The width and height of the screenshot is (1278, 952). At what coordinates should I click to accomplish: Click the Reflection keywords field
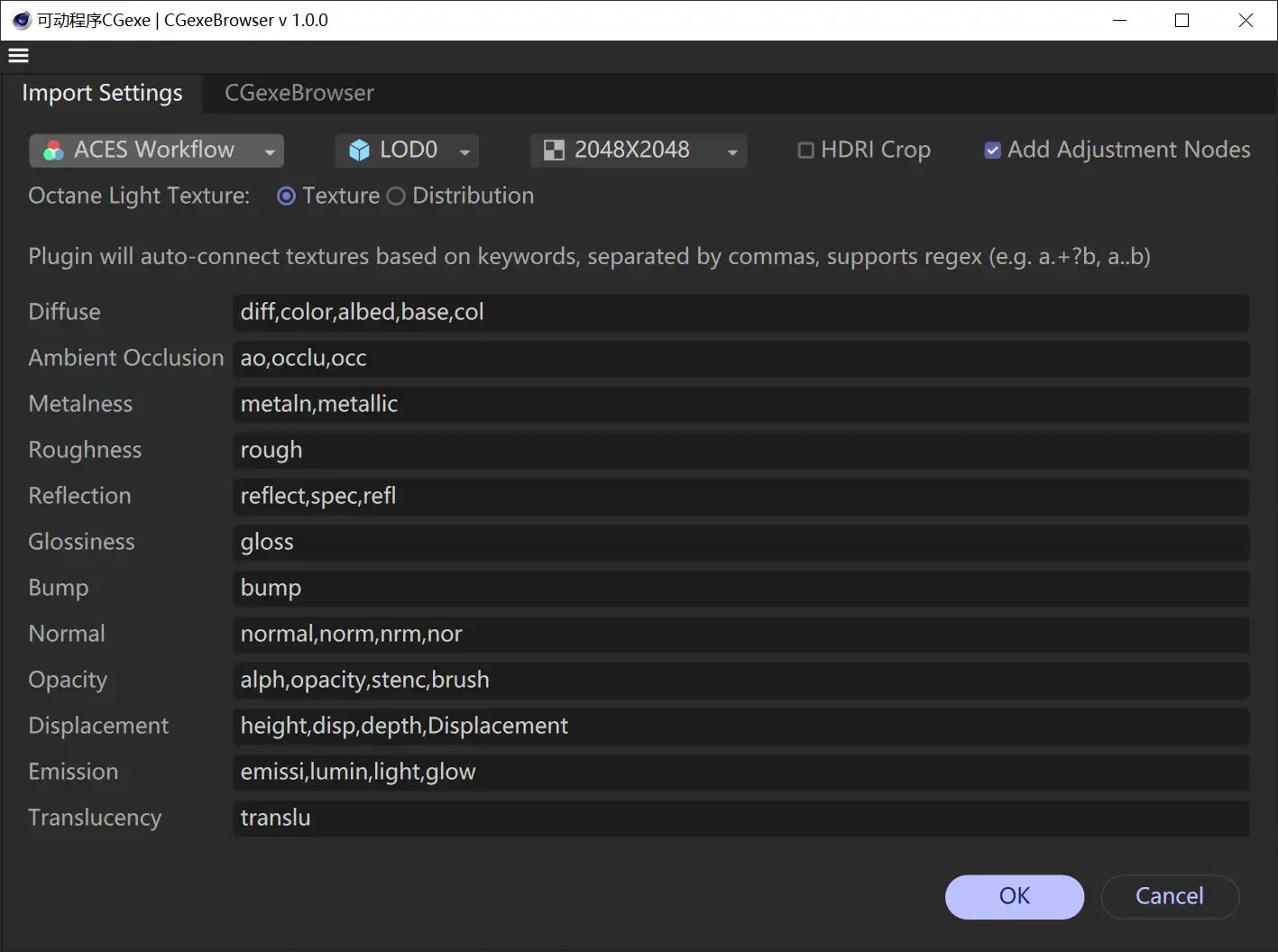(x=740, y=496)
